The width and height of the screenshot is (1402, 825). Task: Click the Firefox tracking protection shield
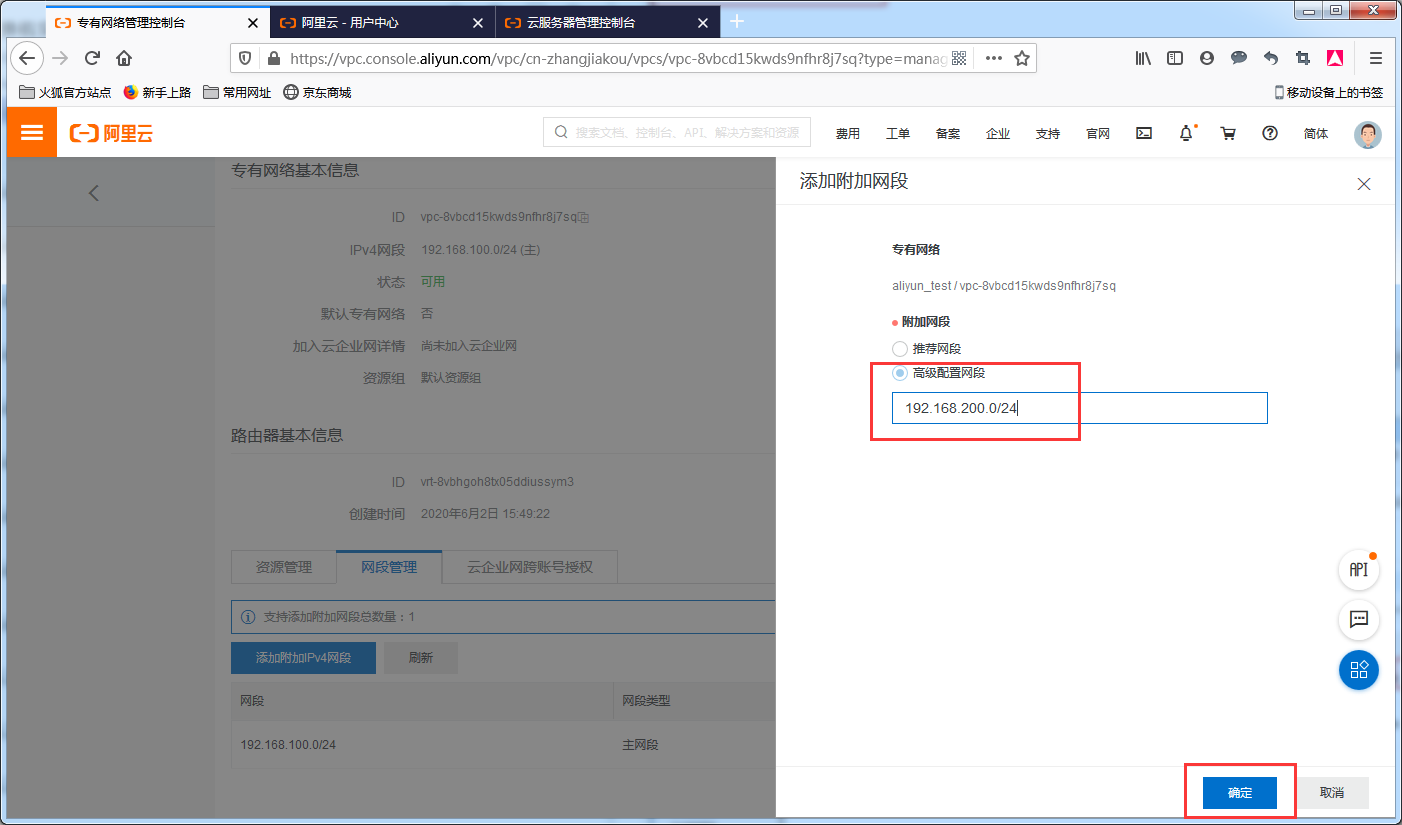point(244,57)
